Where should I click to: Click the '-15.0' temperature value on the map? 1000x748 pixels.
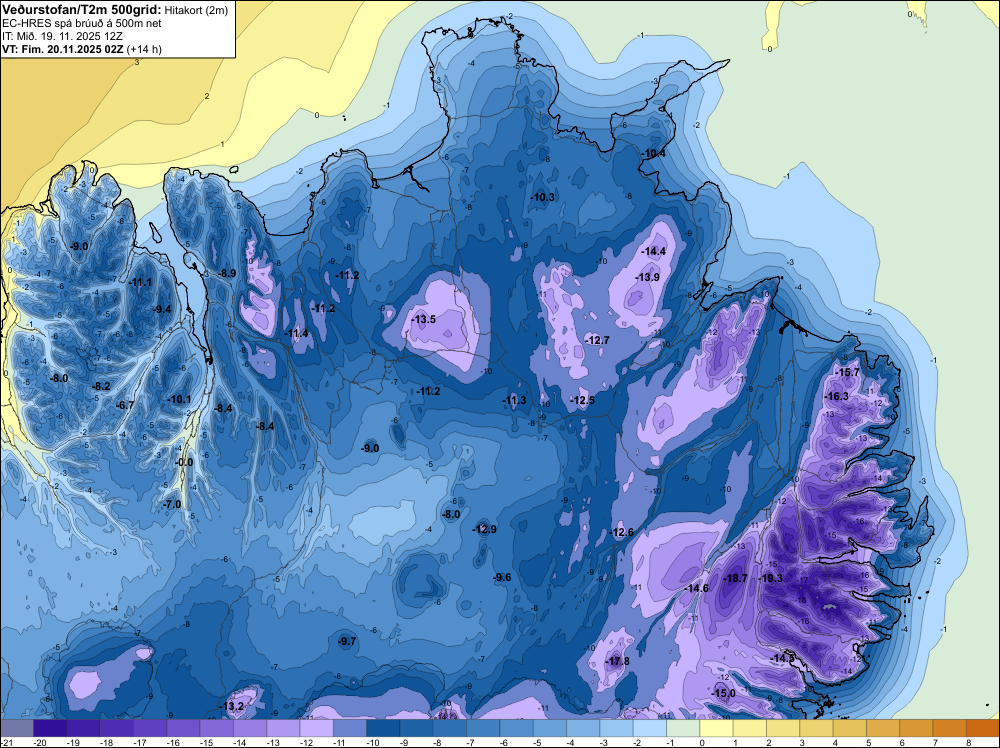[x=724, y=693]
